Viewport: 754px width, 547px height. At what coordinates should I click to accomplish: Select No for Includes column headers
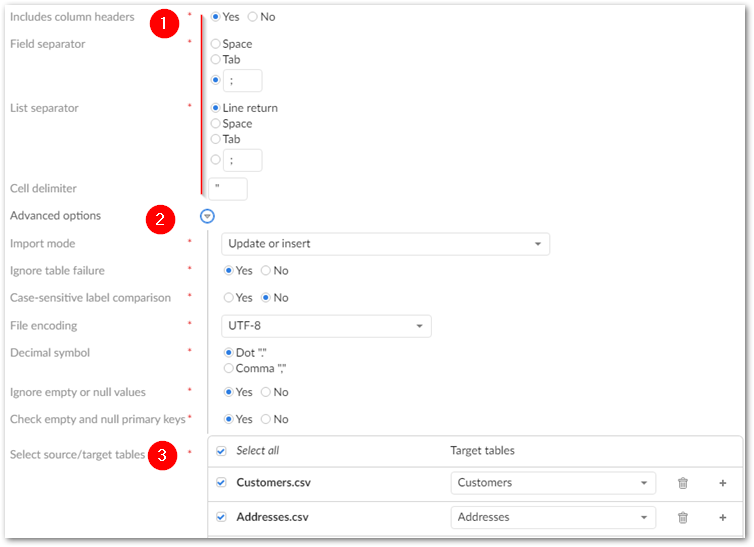(252, 17)
